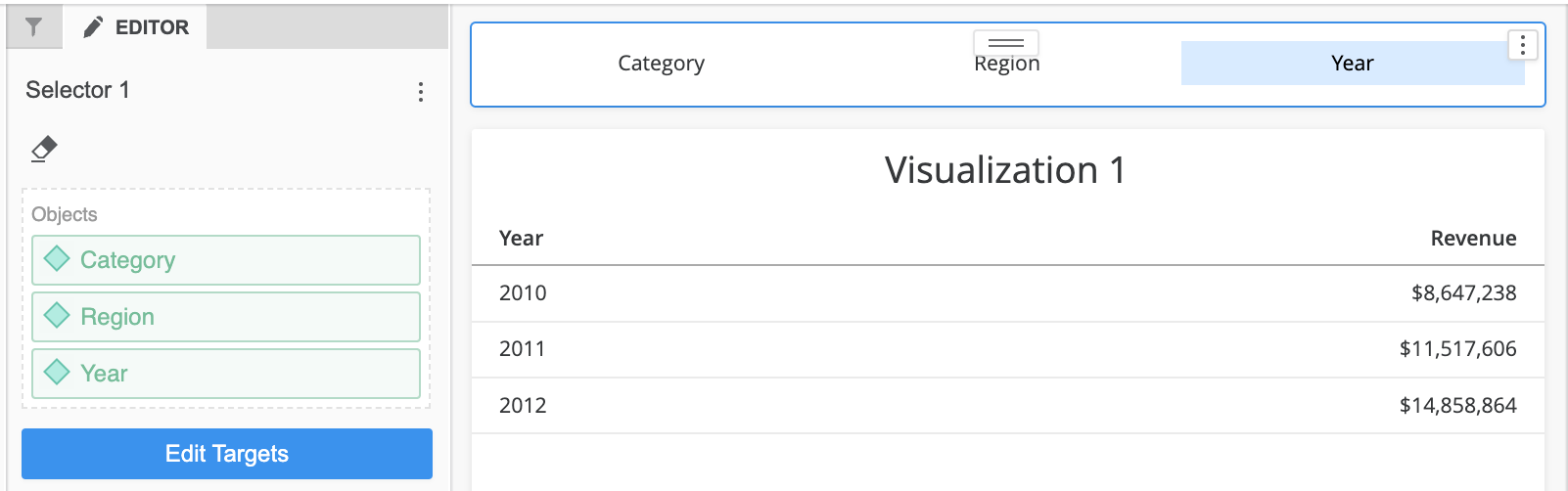Switch to the EDITOR tab

[x=136, y=27]
